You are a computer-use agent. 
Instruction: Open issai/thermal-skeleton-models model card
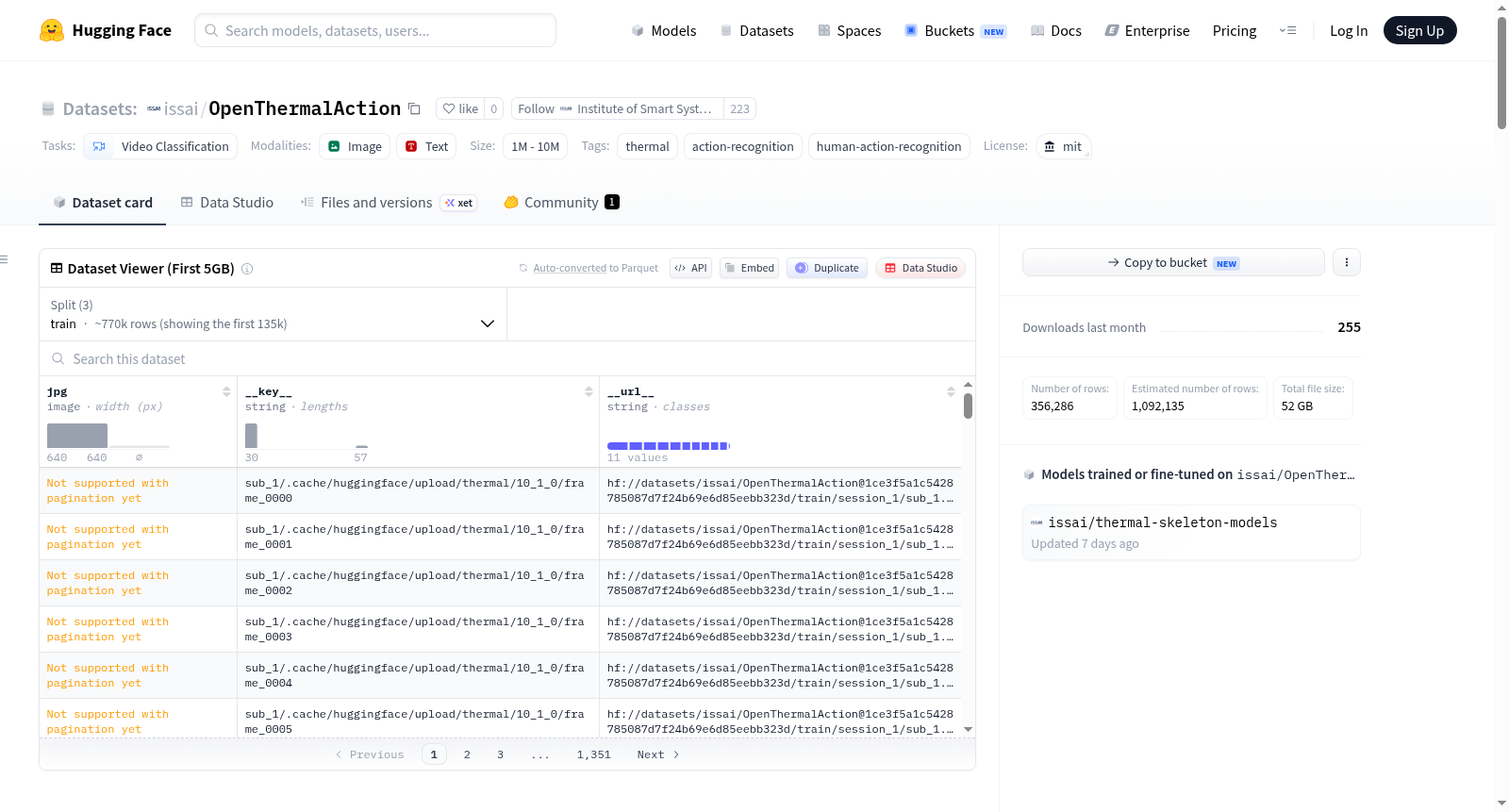tap(1191, 532)
